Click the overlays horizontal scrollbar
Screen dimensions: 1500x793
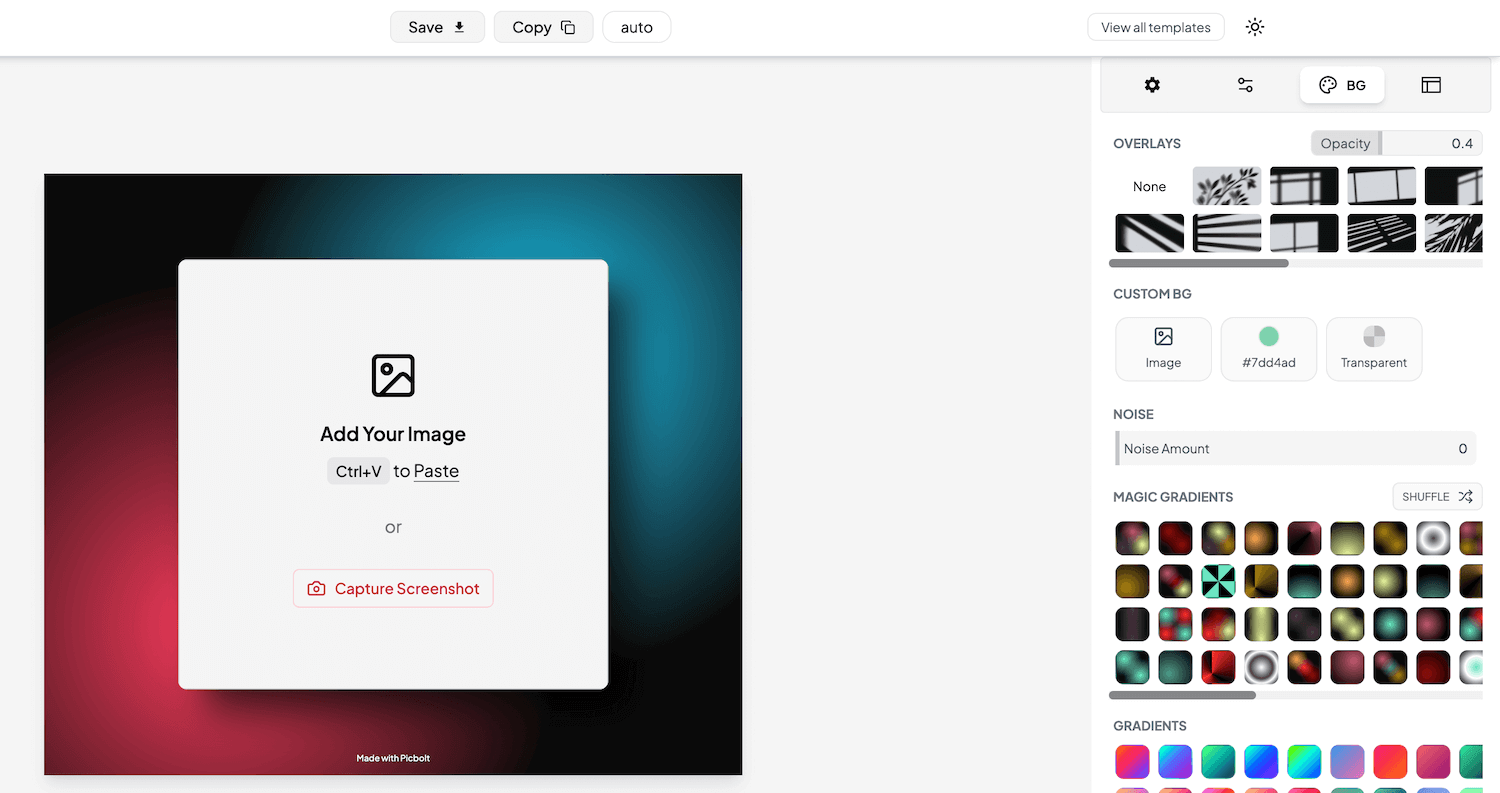click(x=1199, y=263)
